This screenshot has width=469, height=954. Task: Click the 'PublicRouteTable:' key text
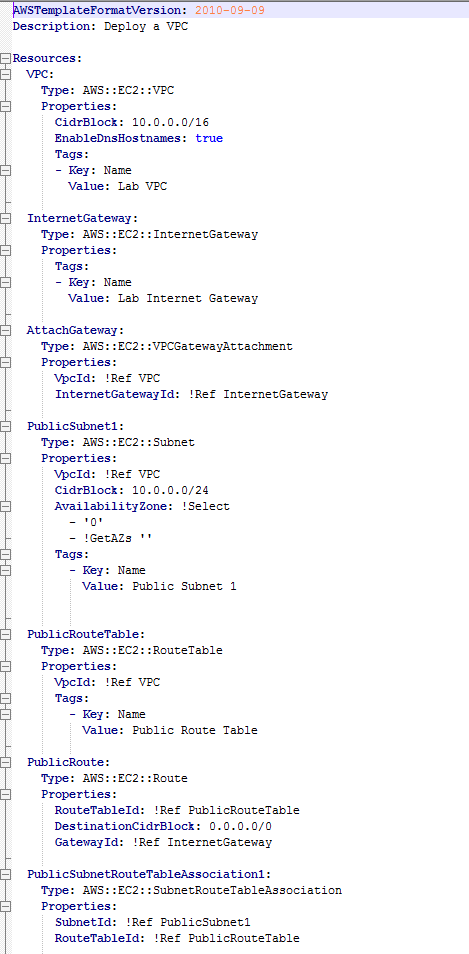point(86,634)
